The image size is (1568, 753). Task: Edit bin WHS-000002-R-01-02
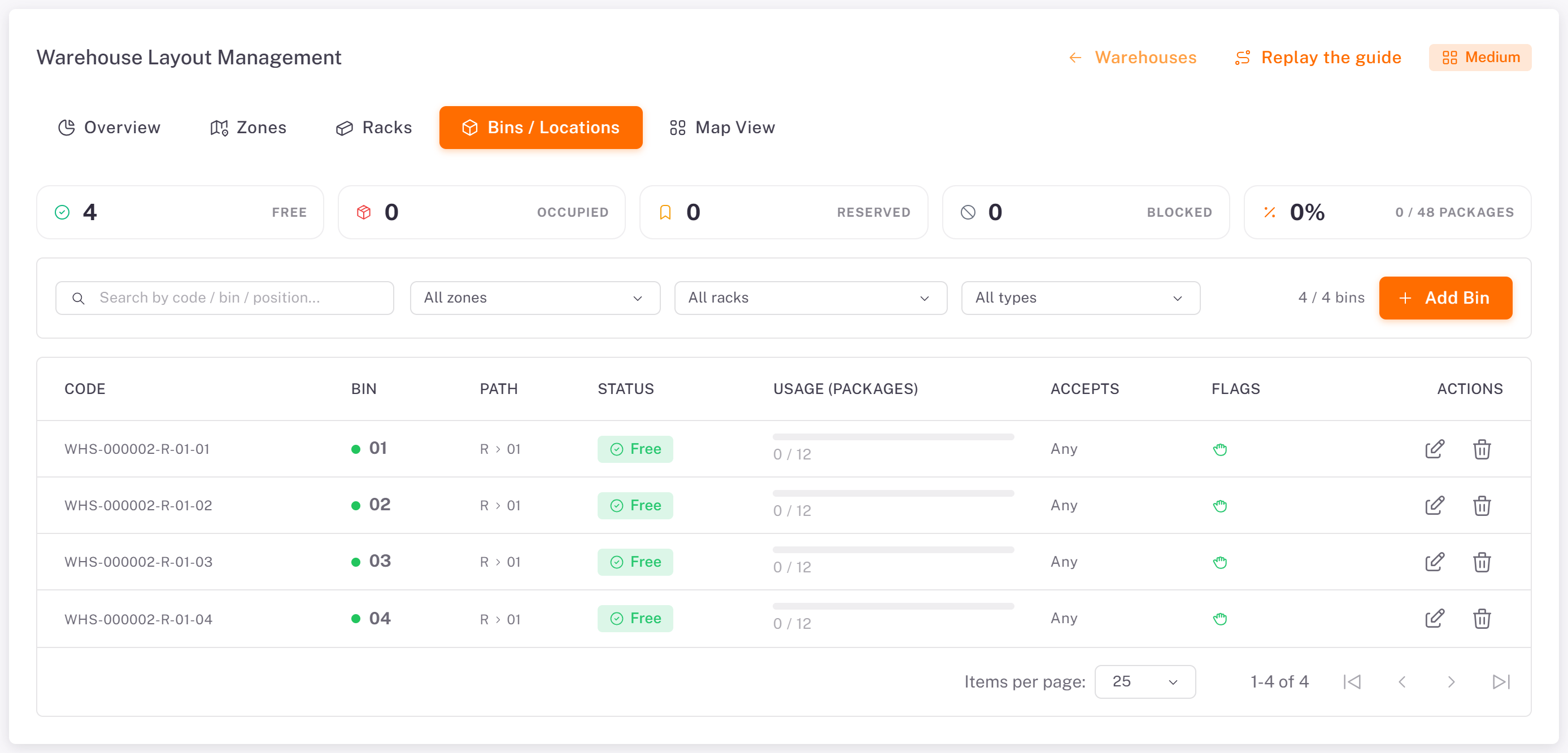coord(1434,505)
